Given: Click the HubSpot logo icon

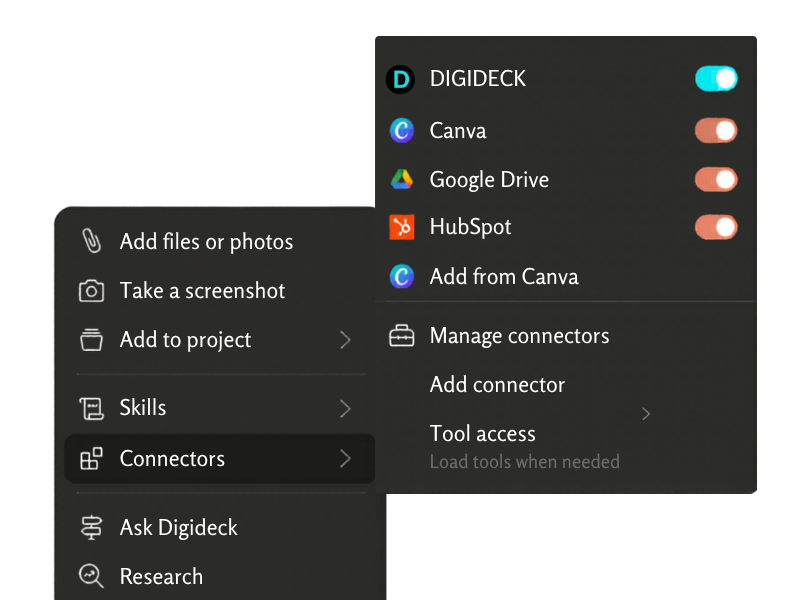Looking at the screenshot, I should [402, 227].
